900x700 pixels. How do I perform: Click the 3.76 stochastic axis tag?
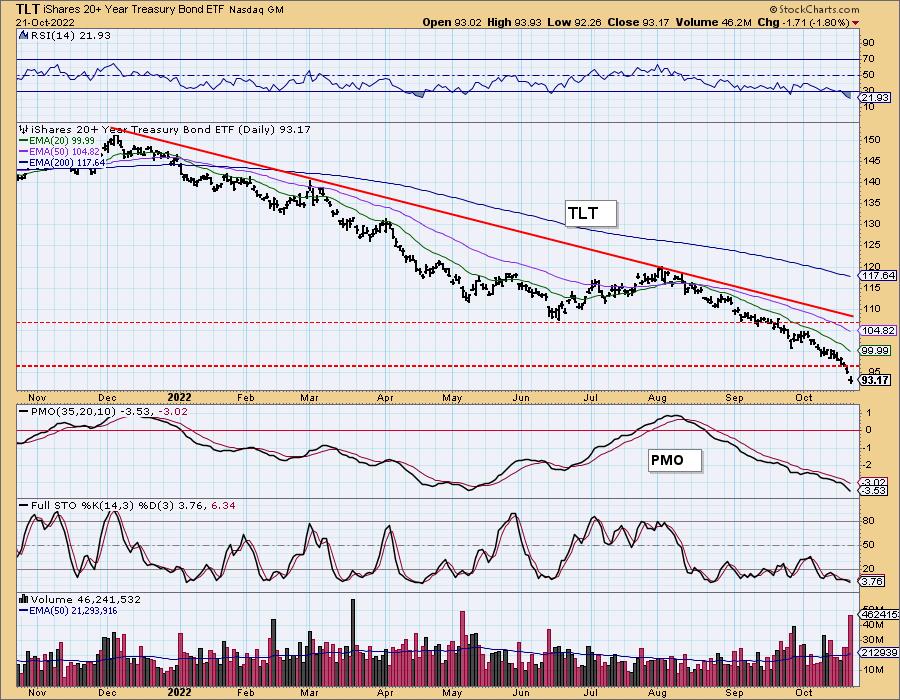[x=871, y=581]
